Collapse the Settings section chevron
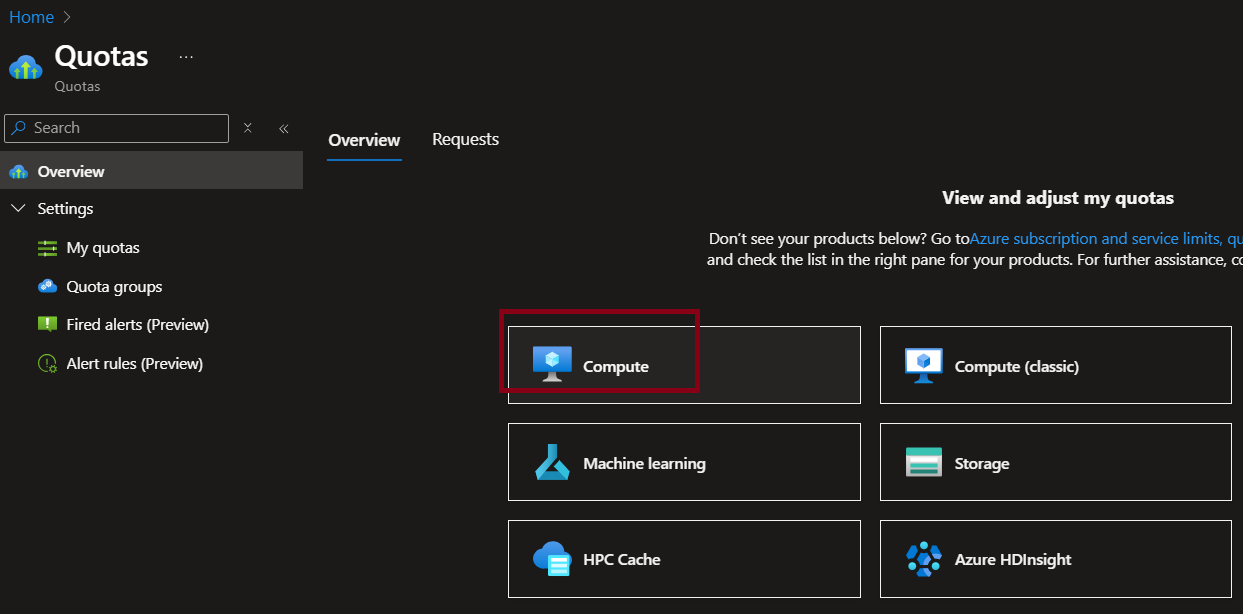The width and height of the screenshot is (1243, 614). tap(18, 209)
